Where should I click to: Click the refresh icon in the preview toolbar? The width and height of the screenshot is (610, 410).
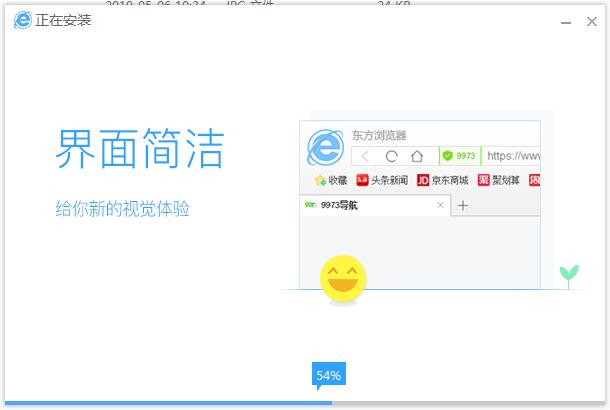tap(391, 156)
